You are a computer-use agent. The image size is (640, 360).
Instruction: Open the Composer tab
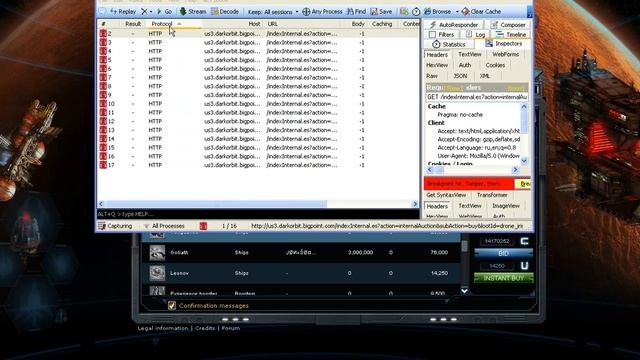point(508,25)
